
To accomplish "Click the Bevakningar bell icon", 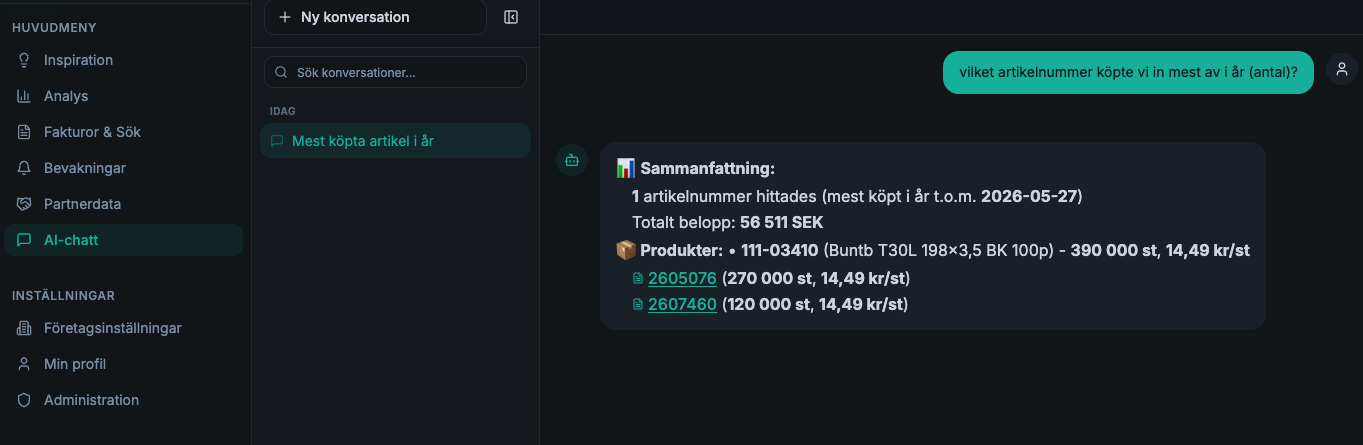I will coord(24,168).
